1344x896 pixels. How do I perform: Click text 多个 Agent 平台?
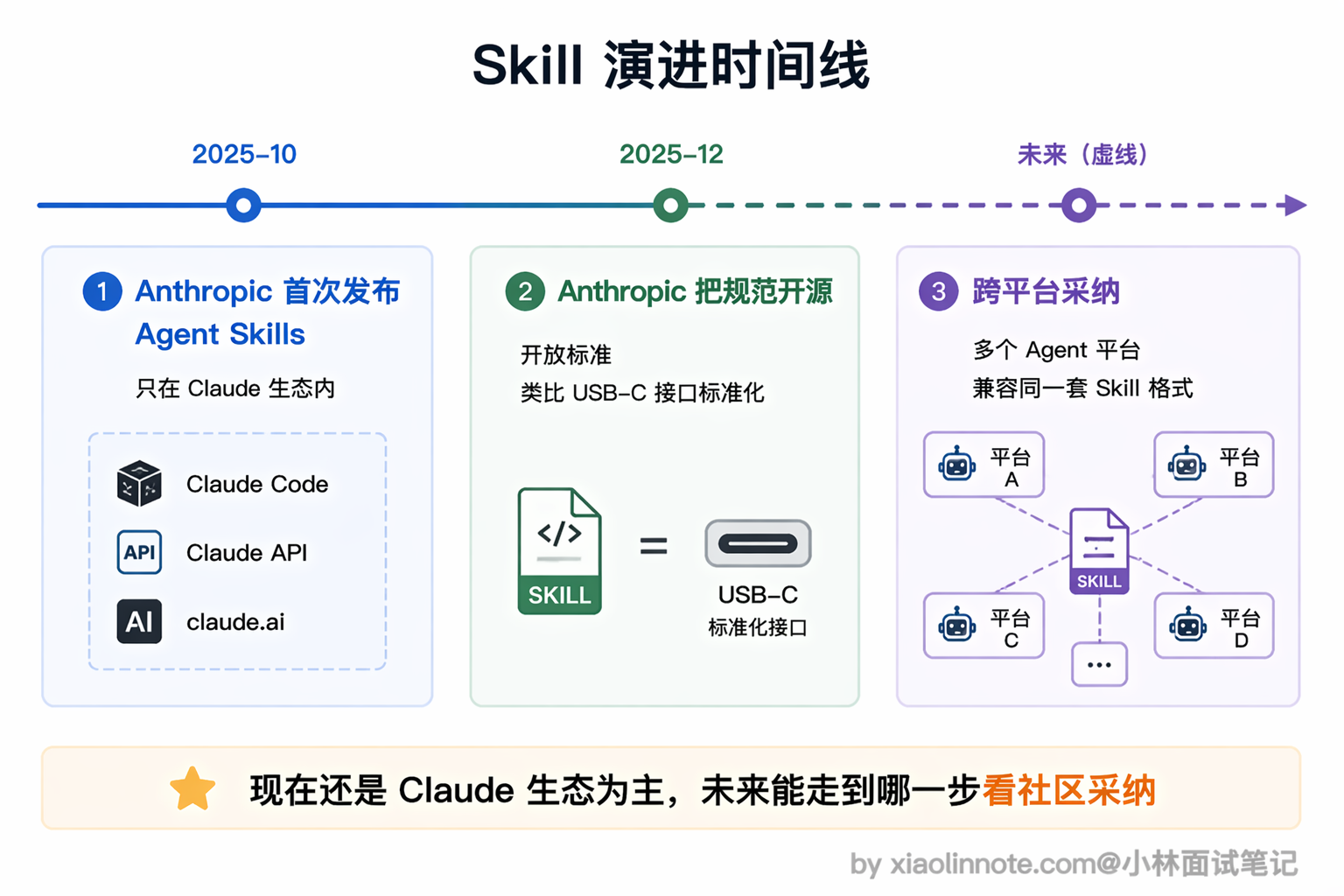[x=1057, y=351]
